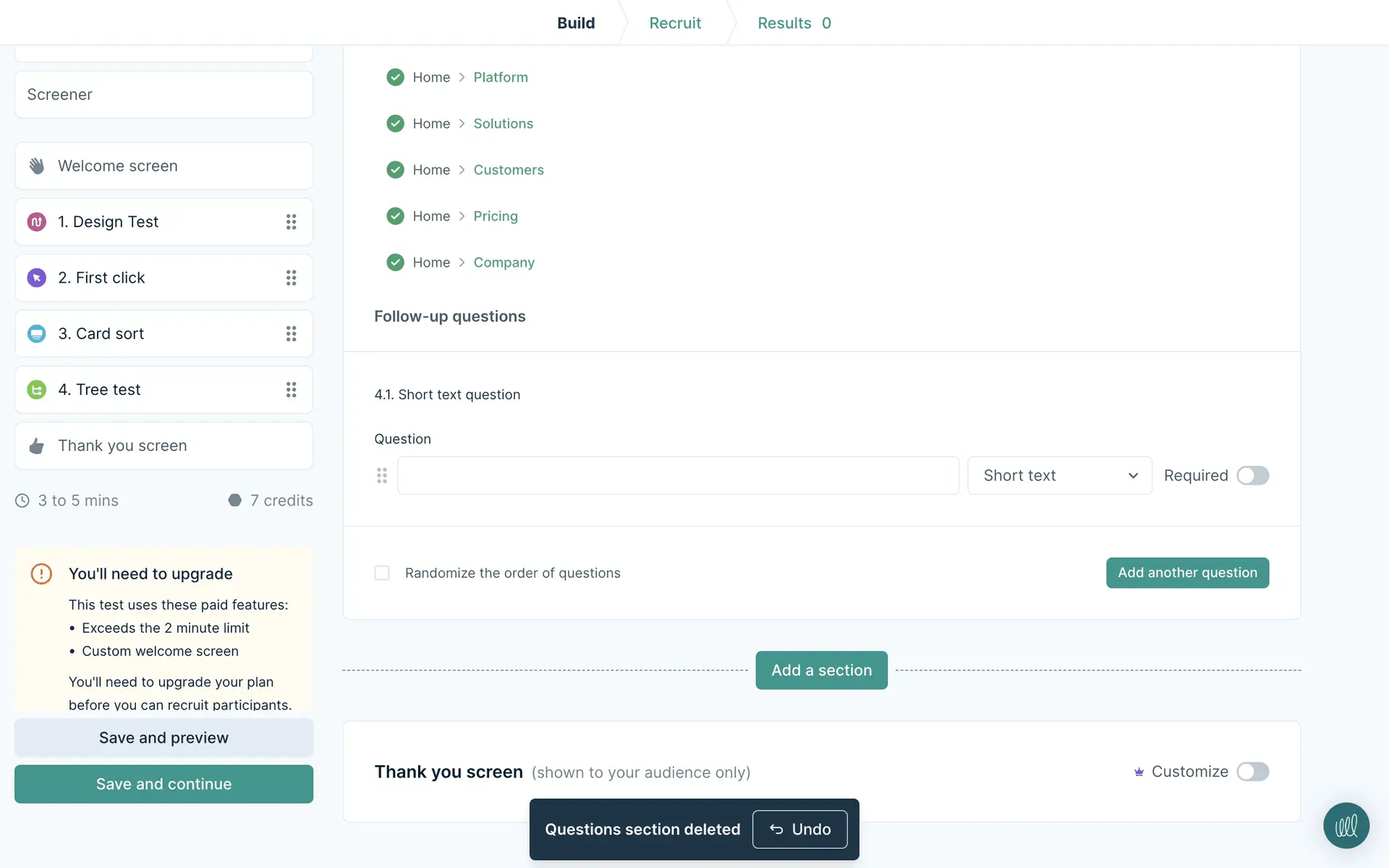Click the Design Test section icon

37,222
